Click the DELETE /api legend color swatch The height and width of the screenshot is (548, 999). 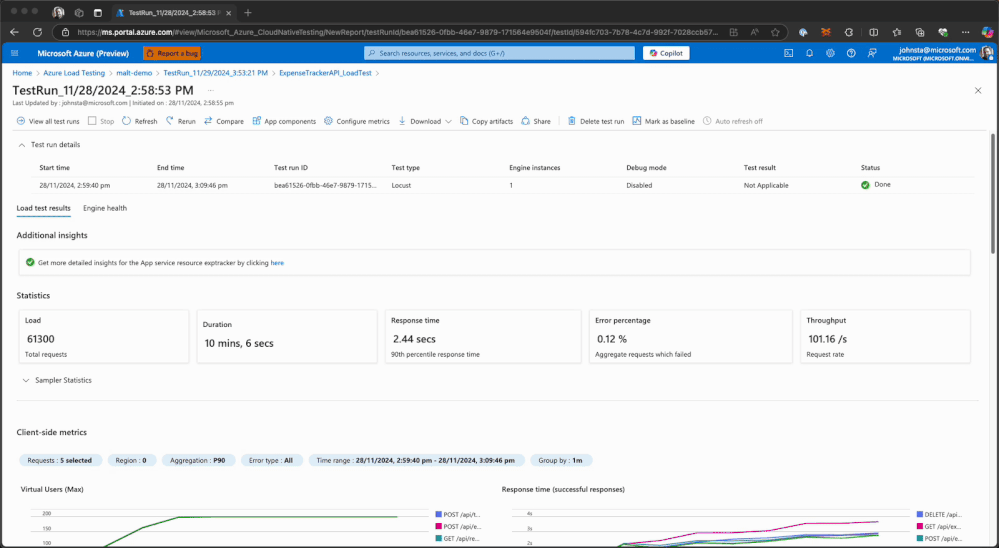tap(920, 514)
